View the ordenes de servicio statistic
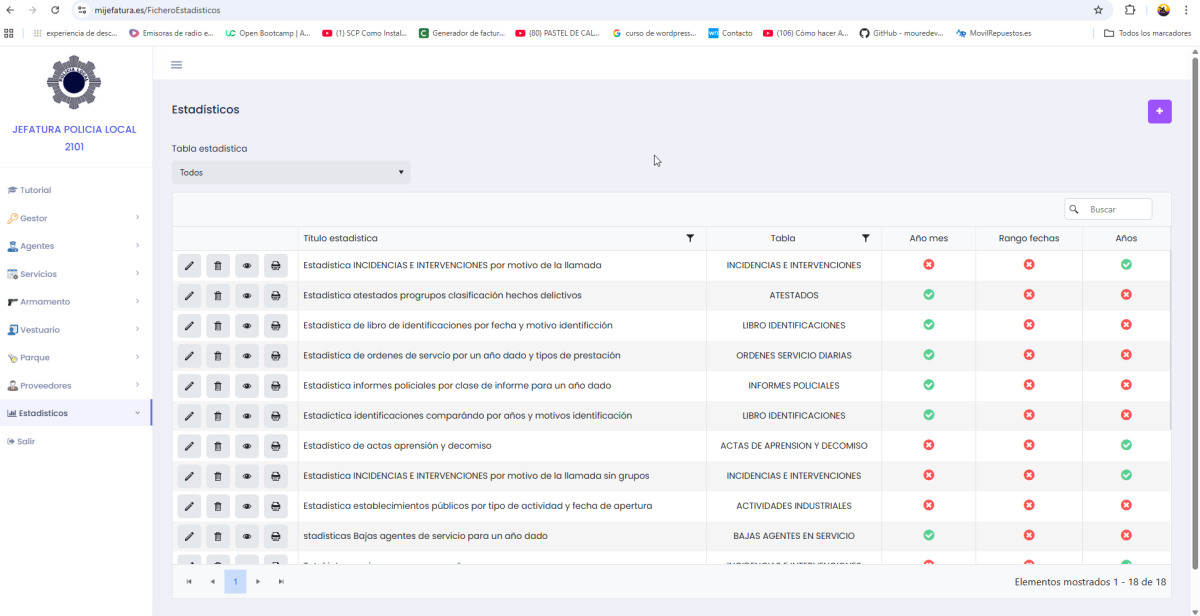The image size is (1200, 616). 247,356
